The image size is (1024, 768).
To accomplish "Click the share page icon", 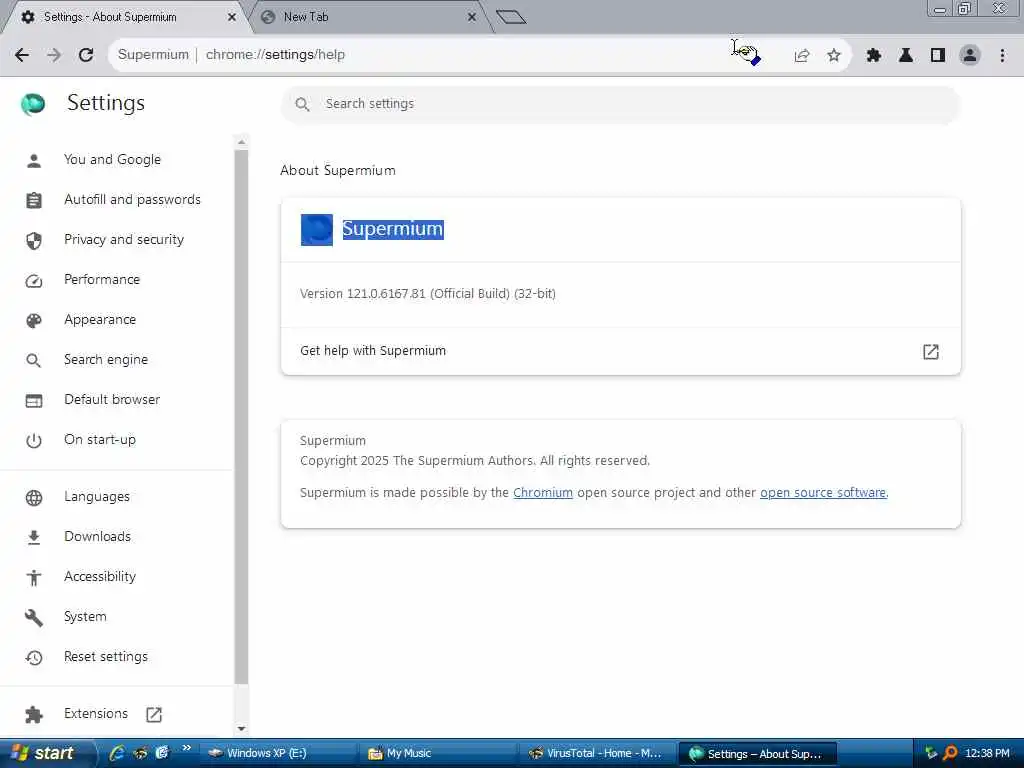I will click(x=802, y=56).
